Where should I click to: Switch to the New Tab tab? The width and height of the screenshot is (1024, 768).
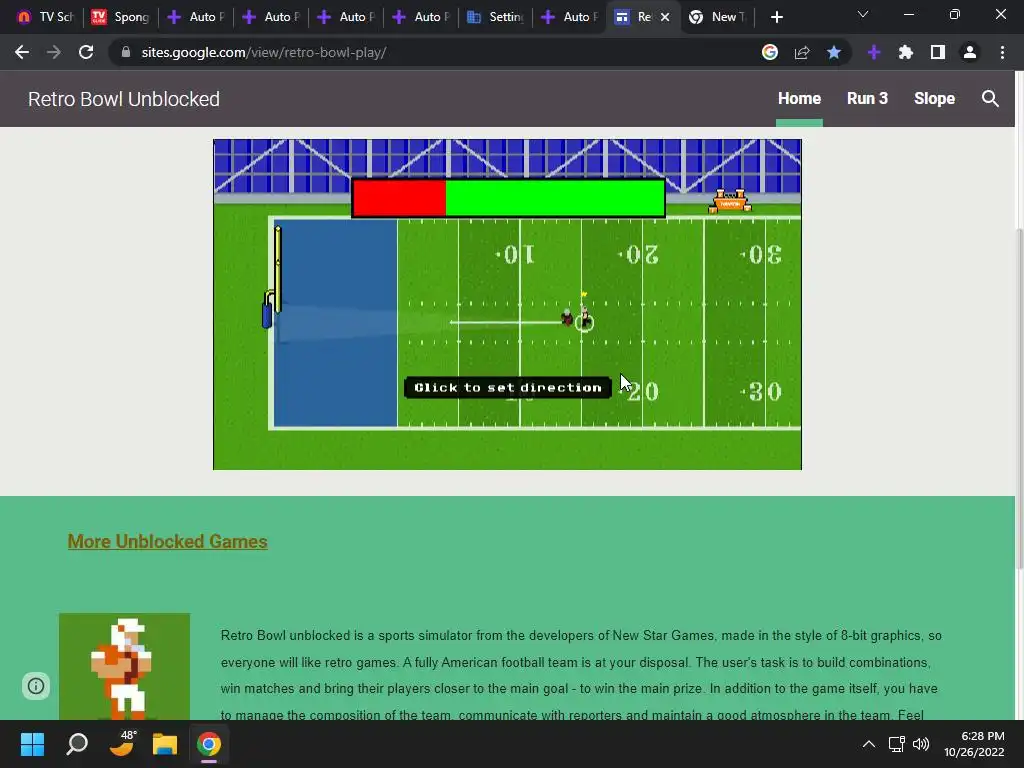pos(717,17)
